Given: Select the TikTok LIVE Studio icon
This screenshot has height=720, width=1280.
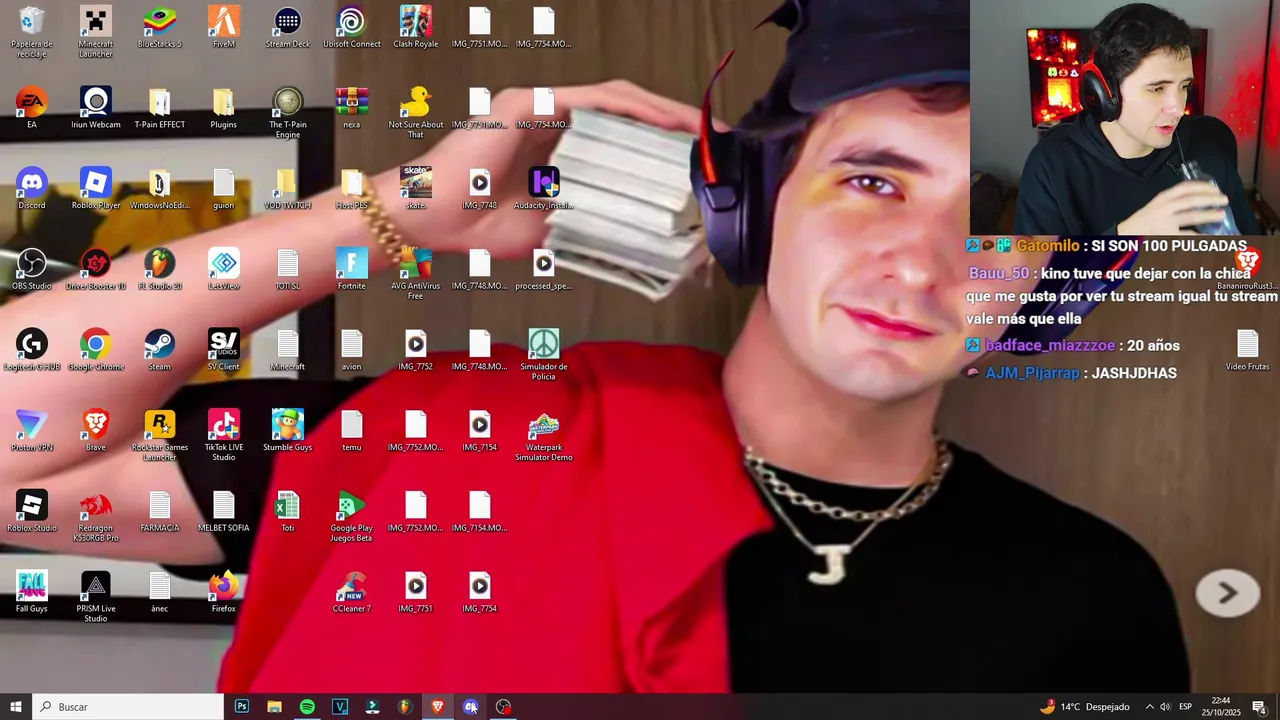Looking at the screenshot, I should (x=224, y=436).
